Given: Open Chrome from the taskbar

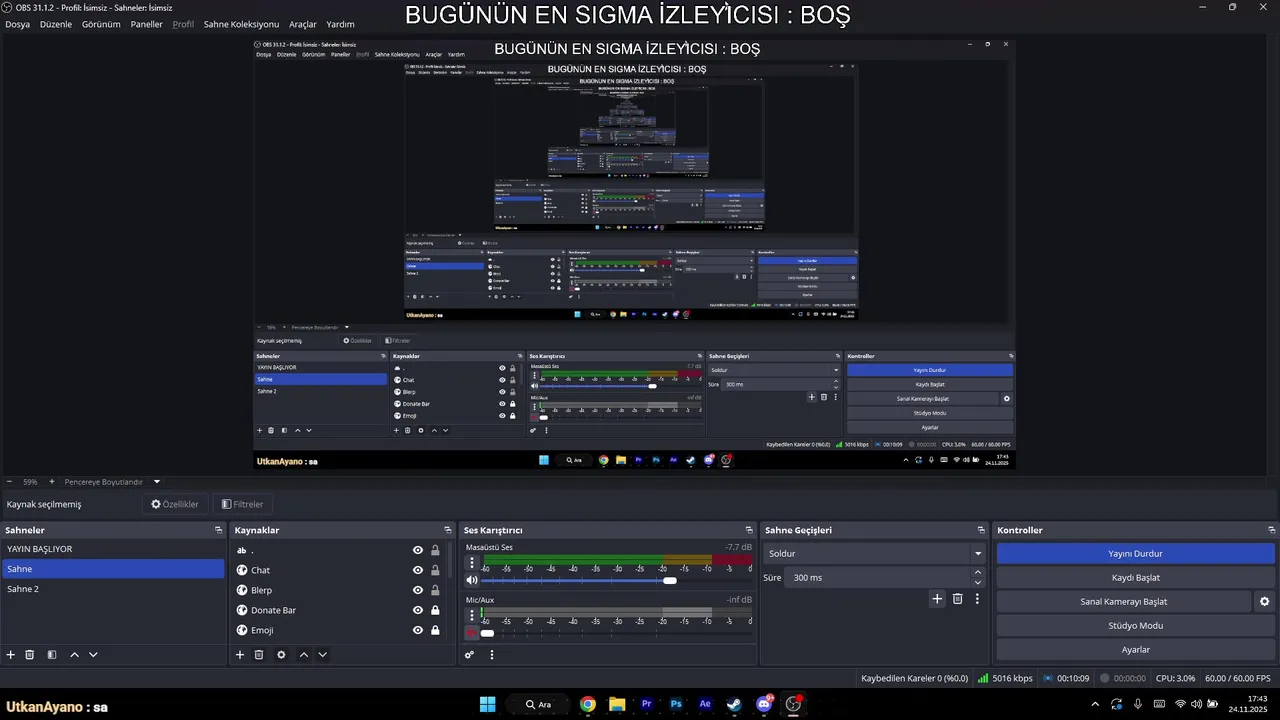Looking at the screenshot, I should 588,704.
